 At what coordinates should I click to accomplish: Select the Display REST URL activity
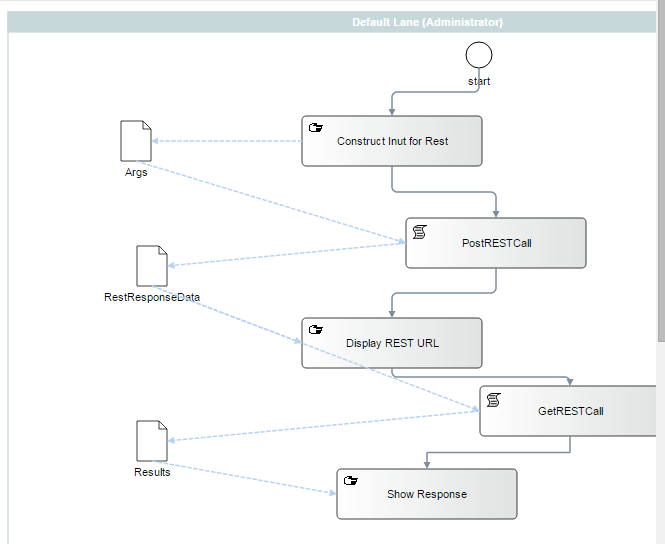click(x=392, y=343)
